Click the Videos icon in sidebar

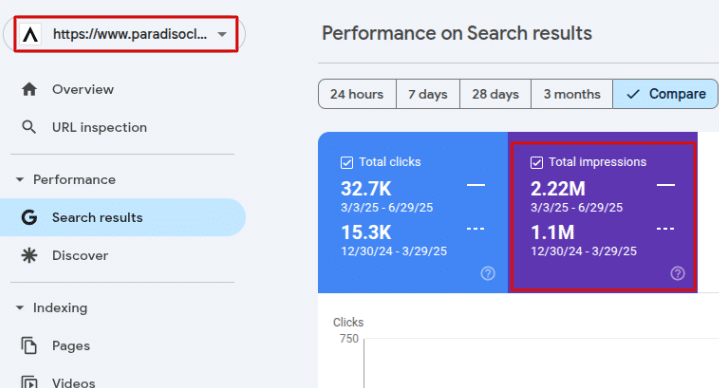click(29, 382)
